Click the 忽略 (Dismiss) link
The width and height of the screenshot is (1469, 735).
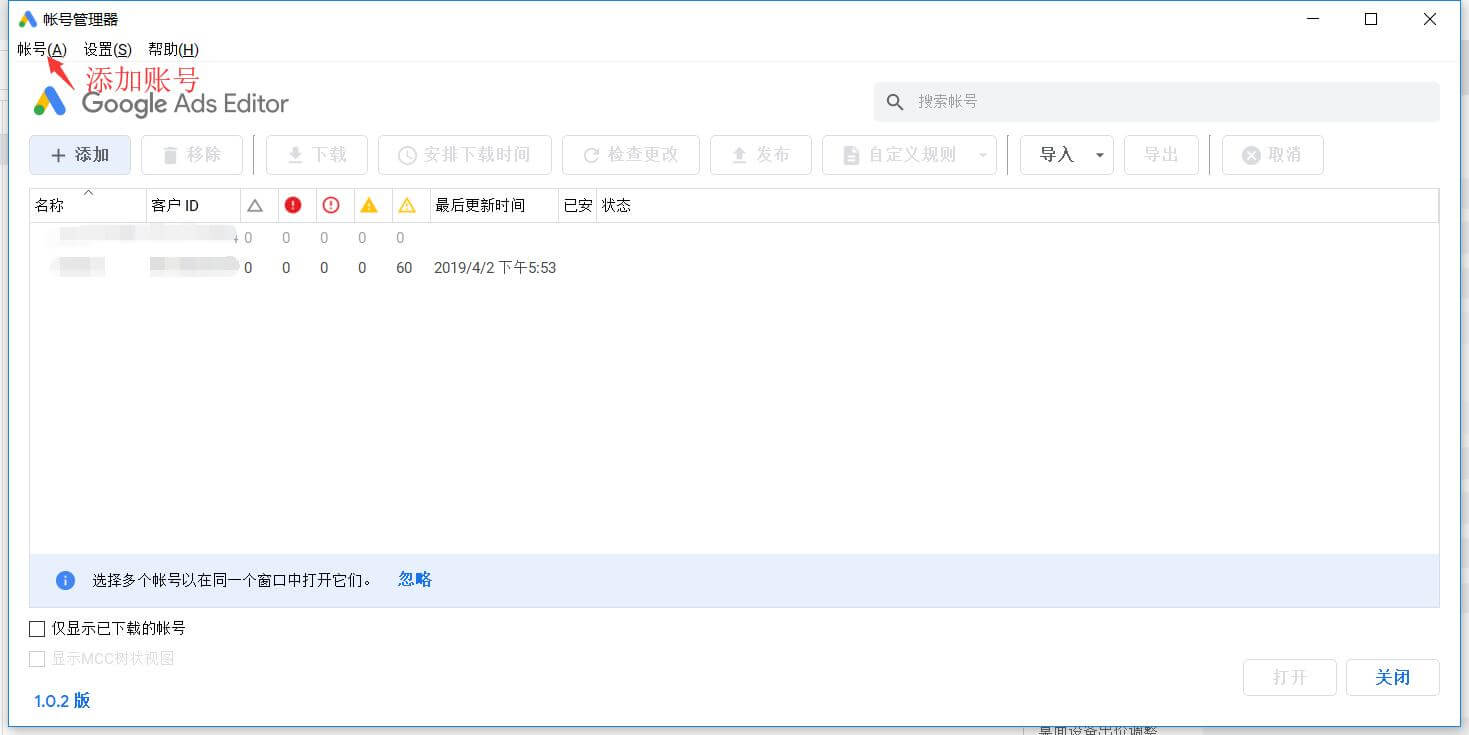click(414, 579)
